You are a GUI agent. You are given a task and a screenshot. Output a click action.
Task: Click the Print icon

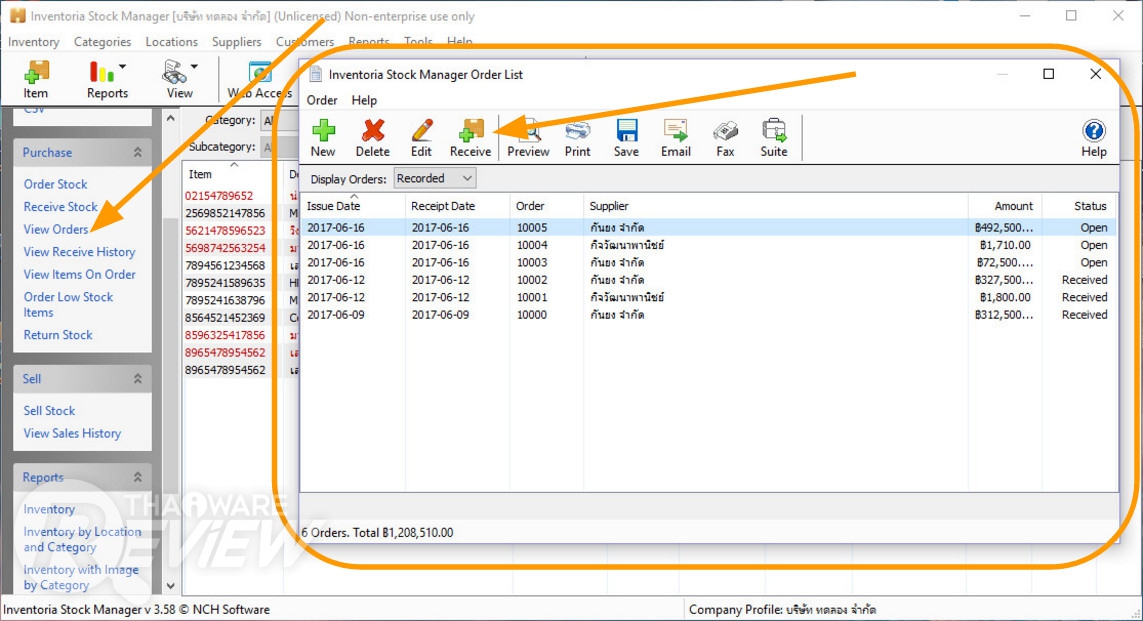pyautogui.click(x=577, y=138)
